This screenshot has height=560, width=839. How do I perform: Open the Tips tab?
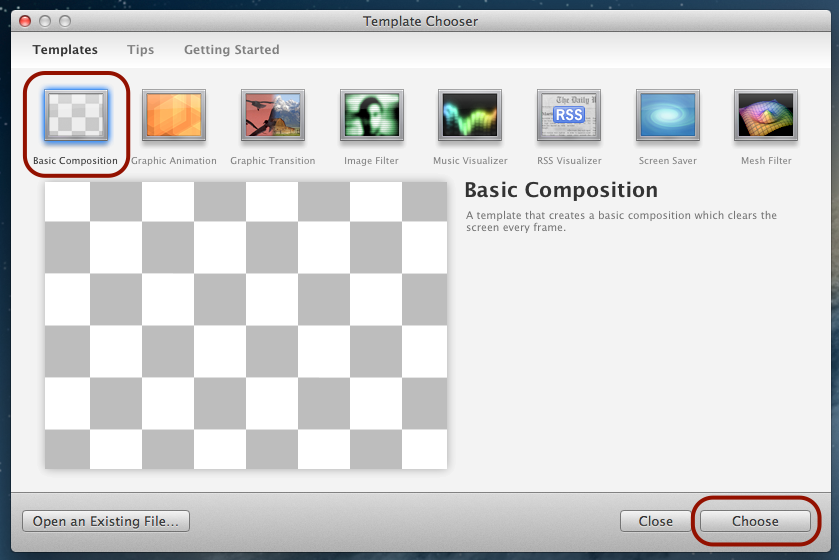click(140, 50)
